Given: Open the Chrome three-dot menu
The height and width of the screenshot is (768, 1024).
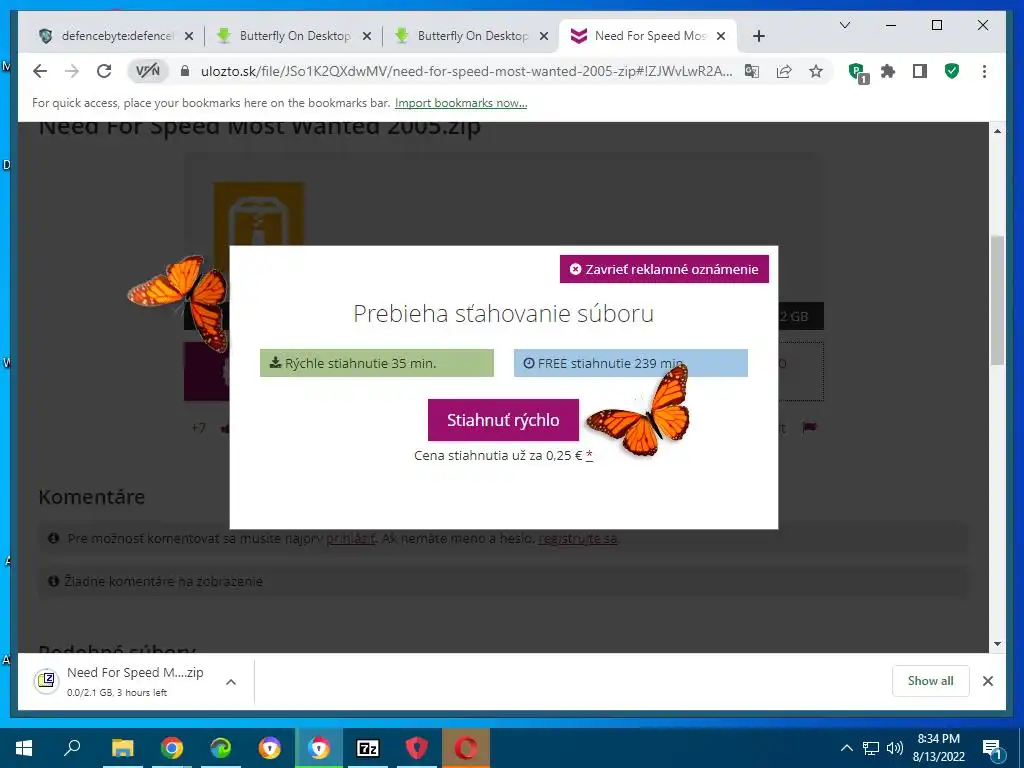Looking at the screenshot, I should click(984, 71).
